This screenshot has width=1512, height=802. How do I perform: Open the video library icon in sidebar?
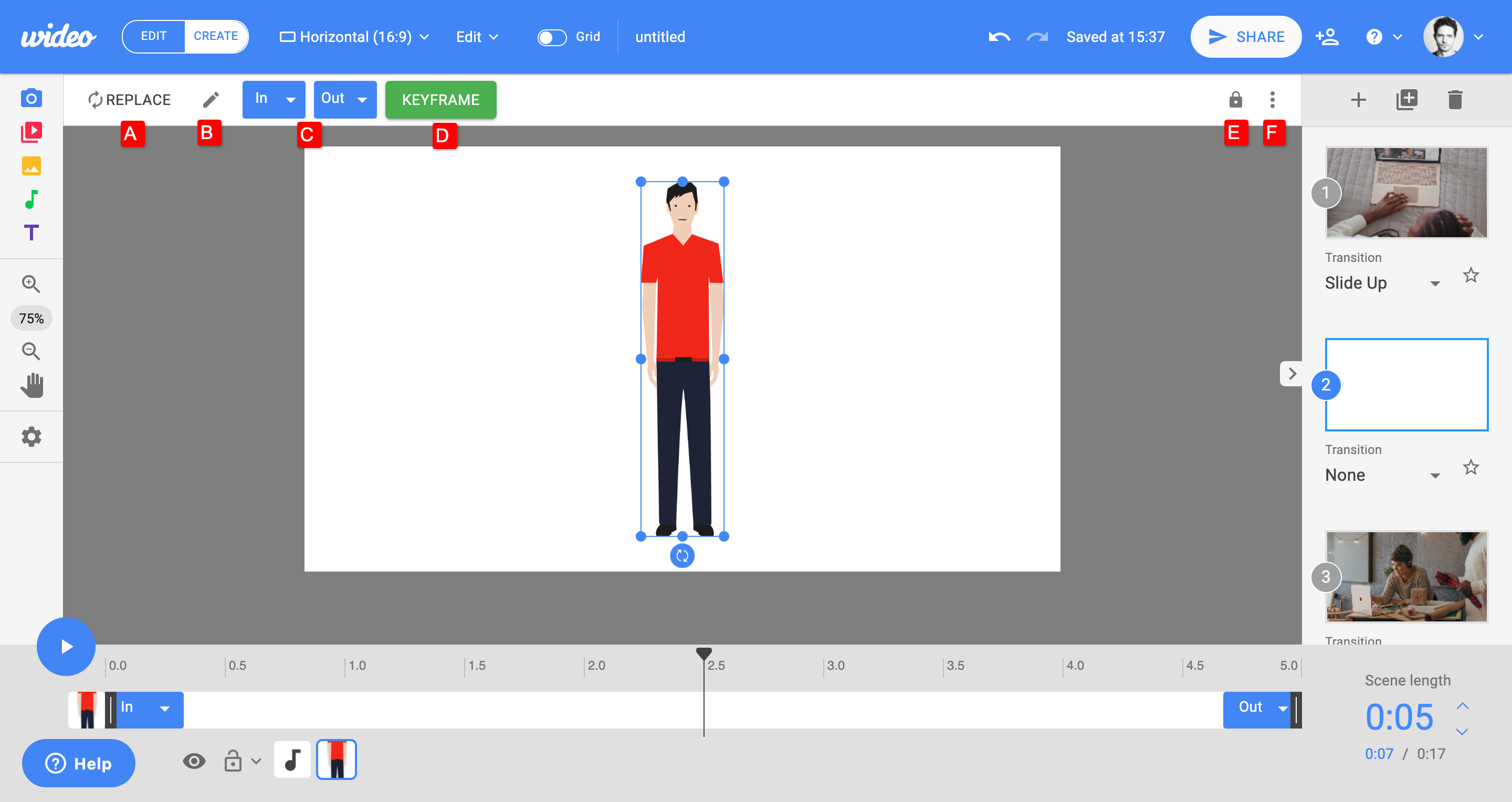coord(31,132)
